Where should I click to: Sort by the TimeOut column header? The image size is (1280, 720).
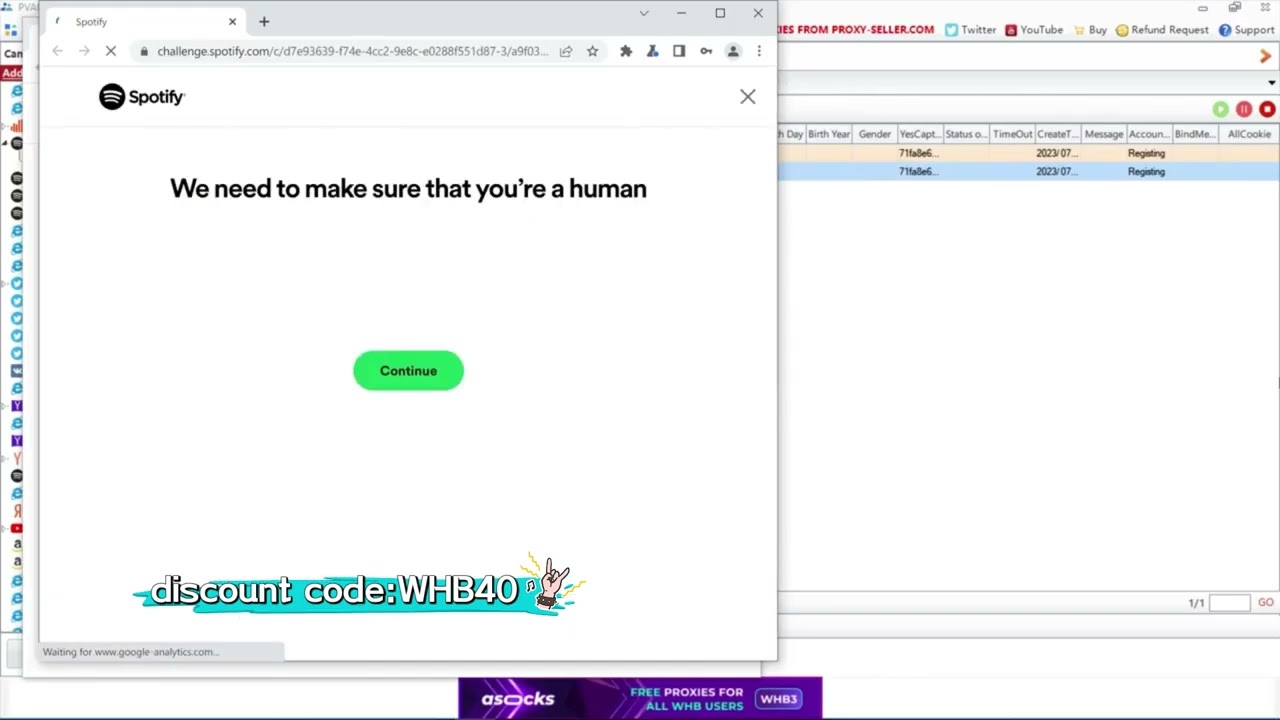point(1012,134)
